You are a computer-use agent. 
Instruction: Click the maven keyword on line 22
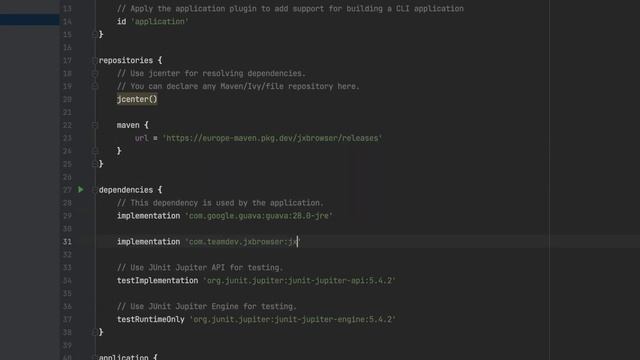[128, 125]
